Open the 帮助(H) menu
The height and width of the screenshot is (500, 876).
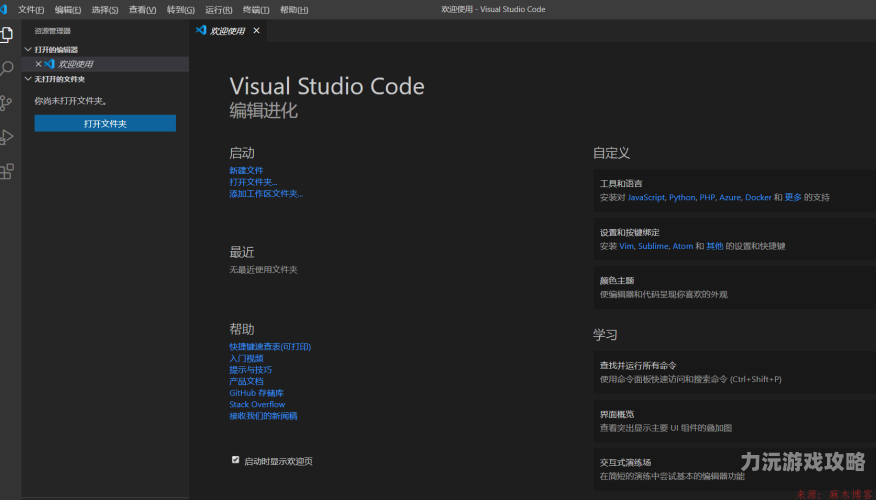(x=294, y=9)
